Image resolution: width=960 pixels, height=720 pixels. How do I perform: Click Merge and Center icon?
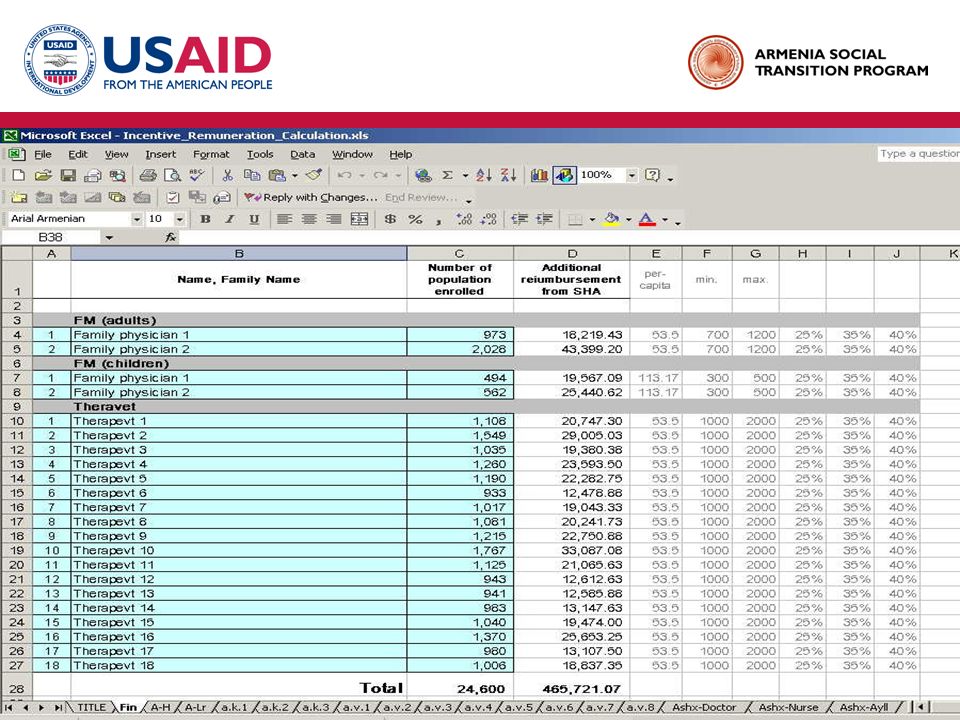tap(359, 219)
